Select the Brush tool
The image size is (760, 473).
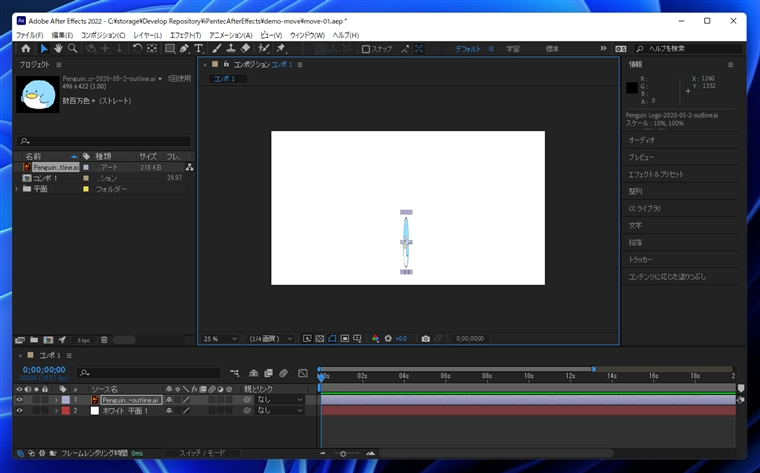point(217,48)
